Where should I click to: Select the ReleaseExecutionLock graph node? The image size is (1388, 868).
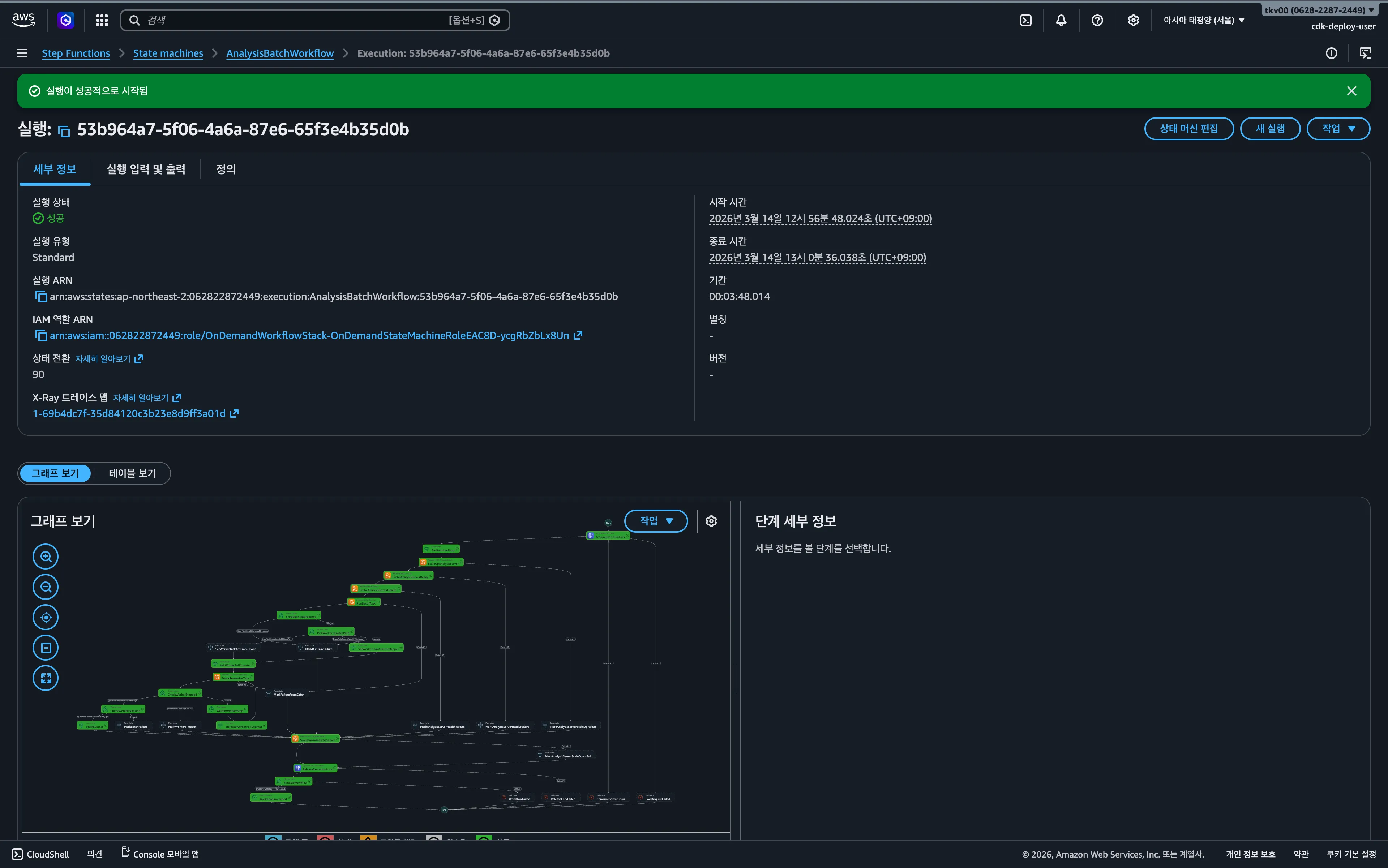pos(315,768)
